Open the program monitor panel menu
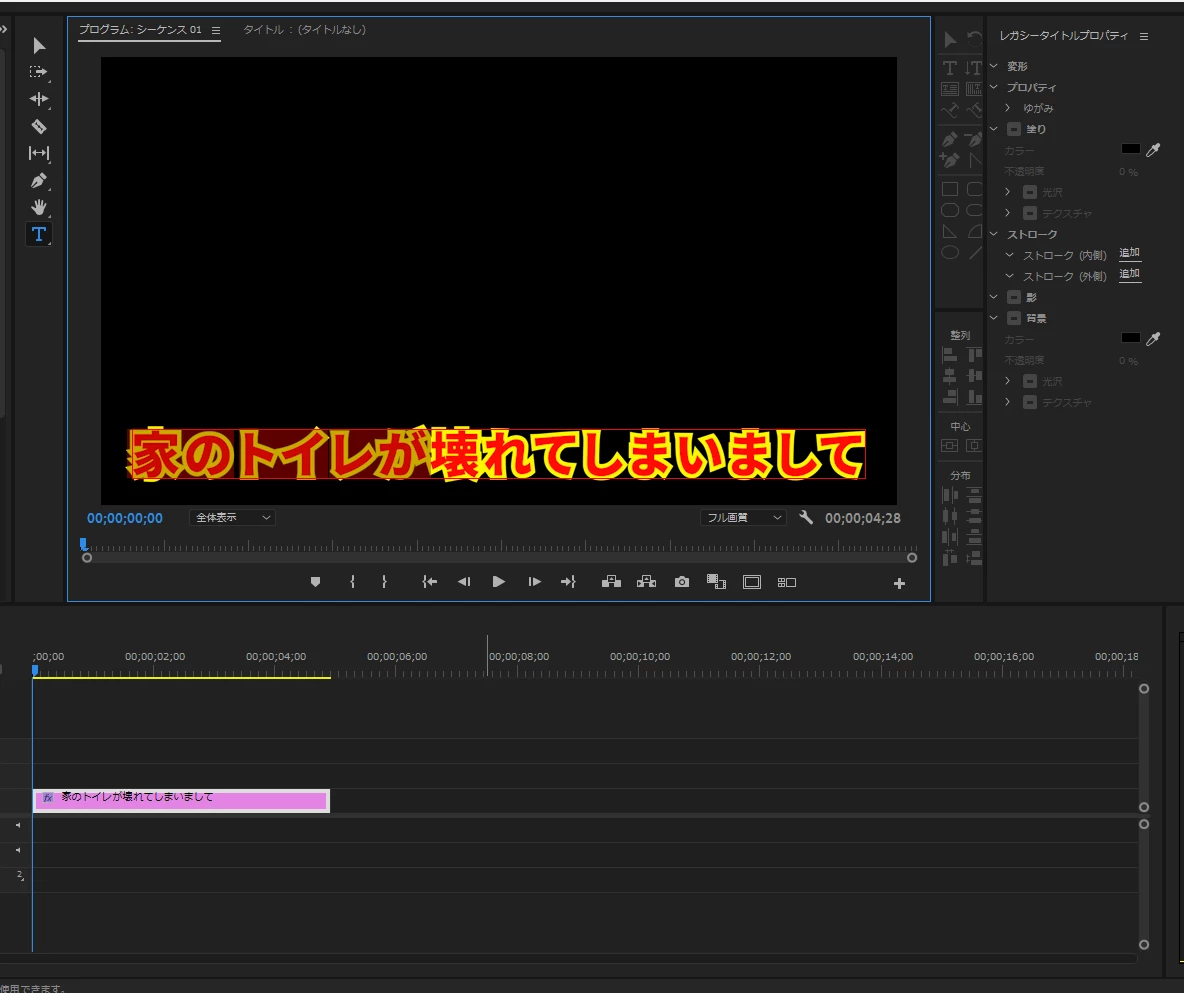Screen dimensions: 1184x993 click(216, 30)
